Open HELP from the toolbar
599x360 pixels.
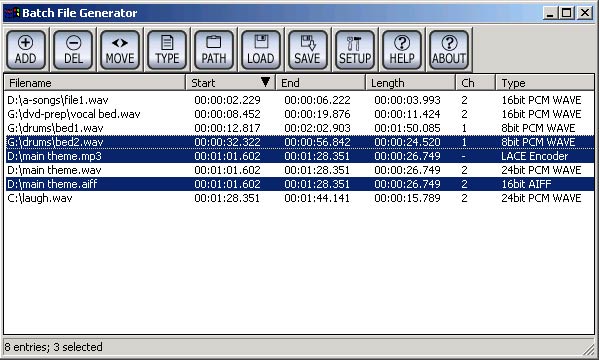402,50
